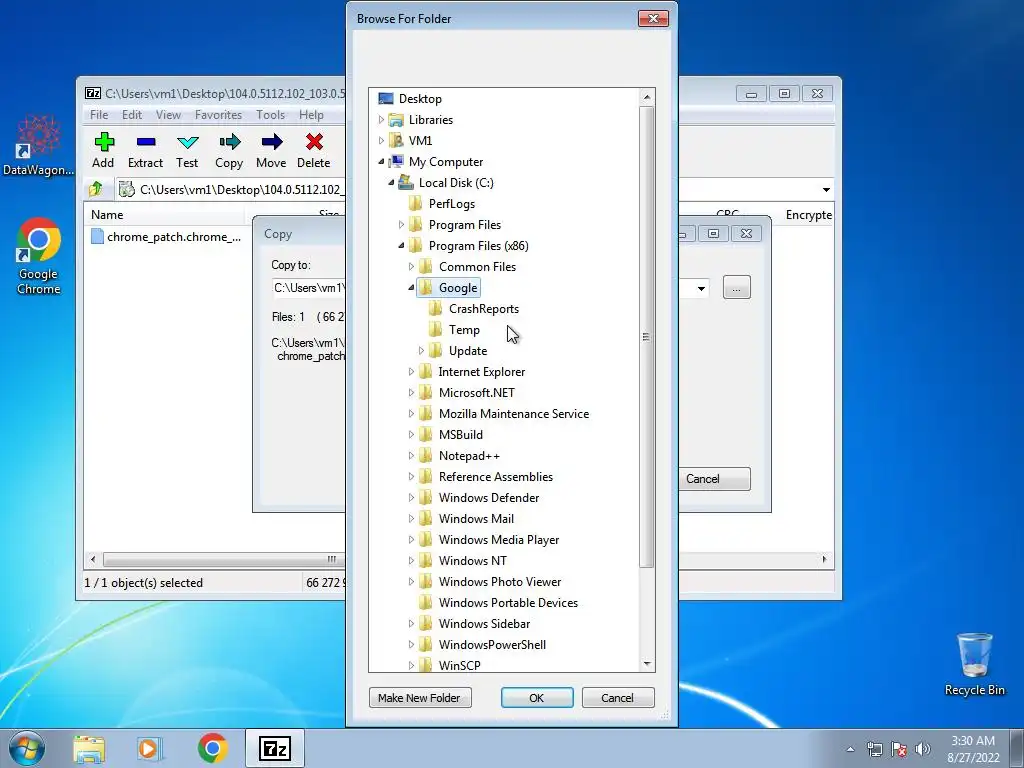The image size is (1024, 768).
Task: Open the View menu in 7-Zip
Action: (x=168, y=115)
